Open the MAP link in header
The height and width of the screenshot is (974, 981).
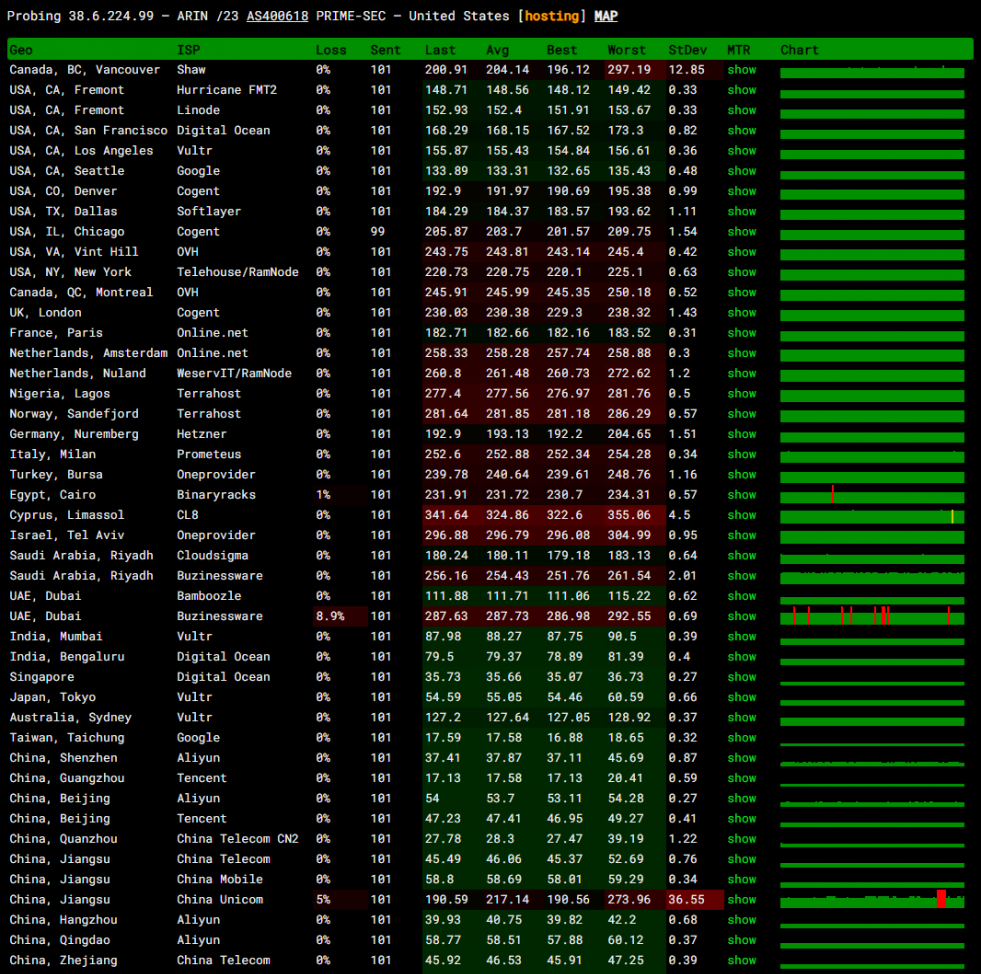(x=606, y=16)
